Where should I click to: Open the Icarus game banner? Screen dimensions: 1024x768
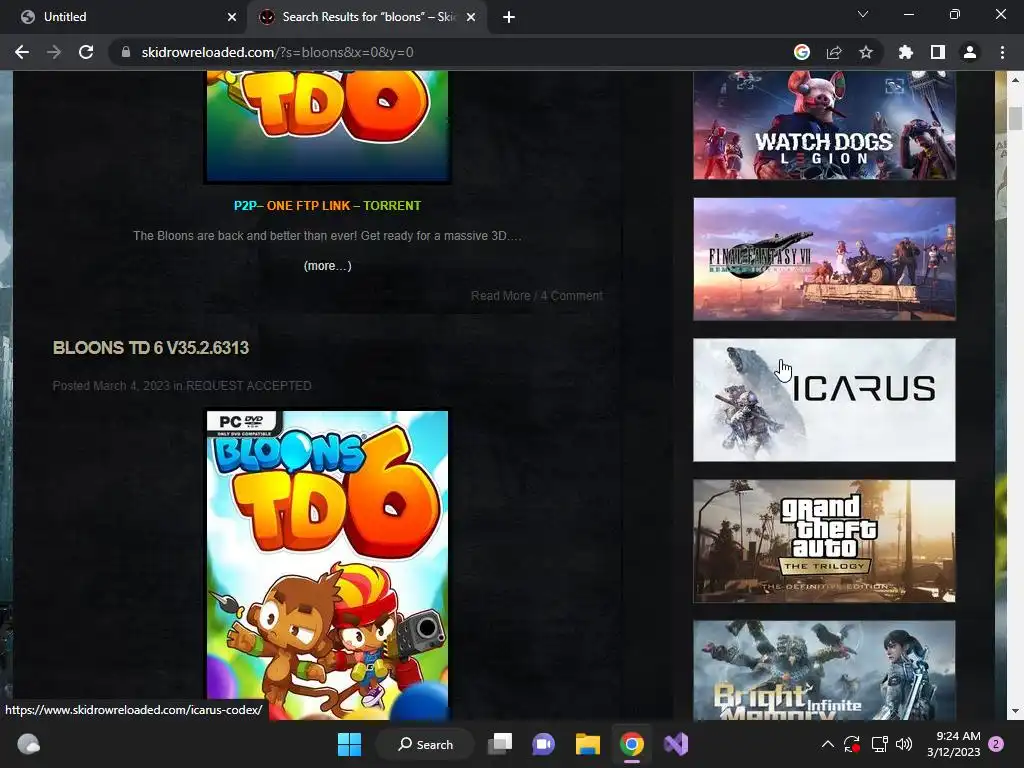824,400
